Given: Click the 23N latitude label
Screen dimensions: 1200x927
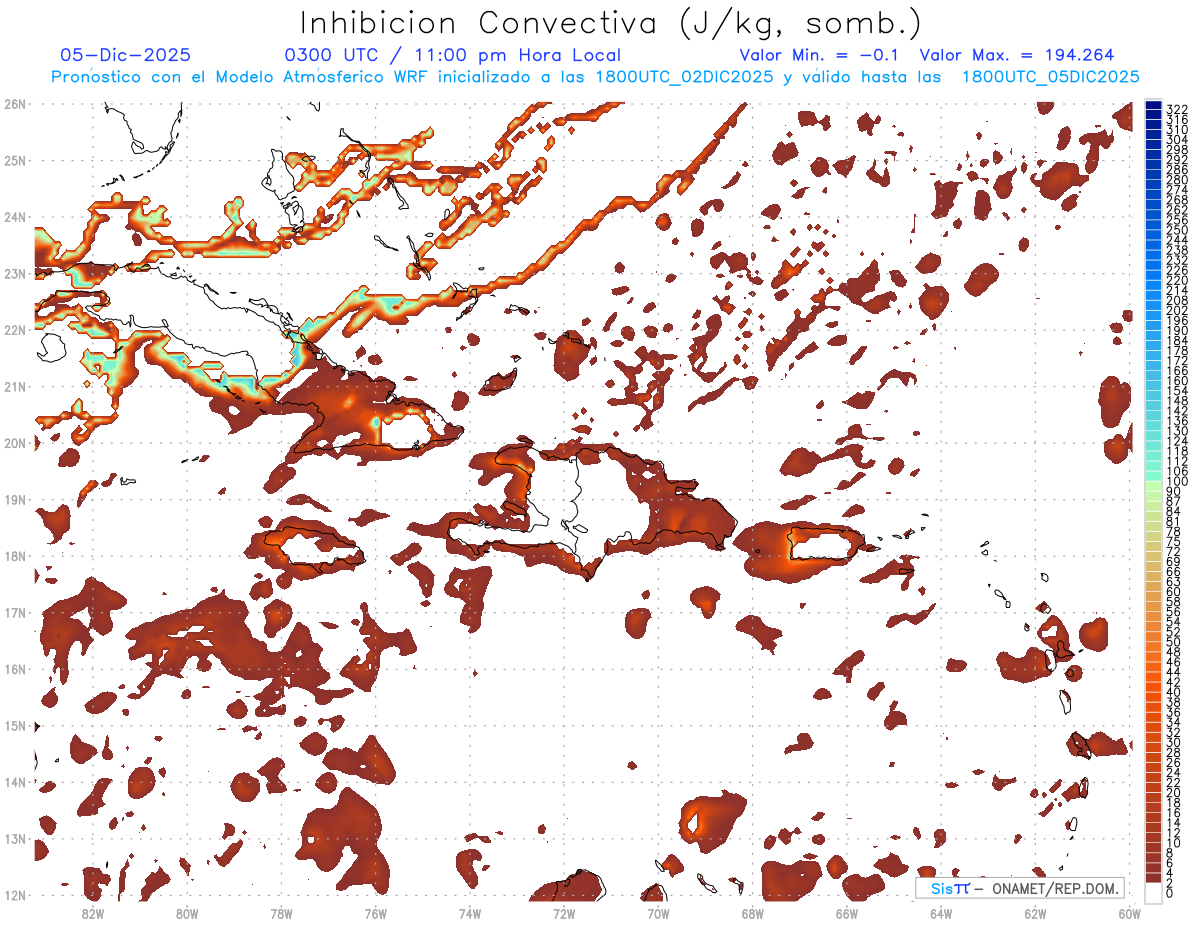Looking at the screenshot, I should pyautogui.click(x=15, y=273).
